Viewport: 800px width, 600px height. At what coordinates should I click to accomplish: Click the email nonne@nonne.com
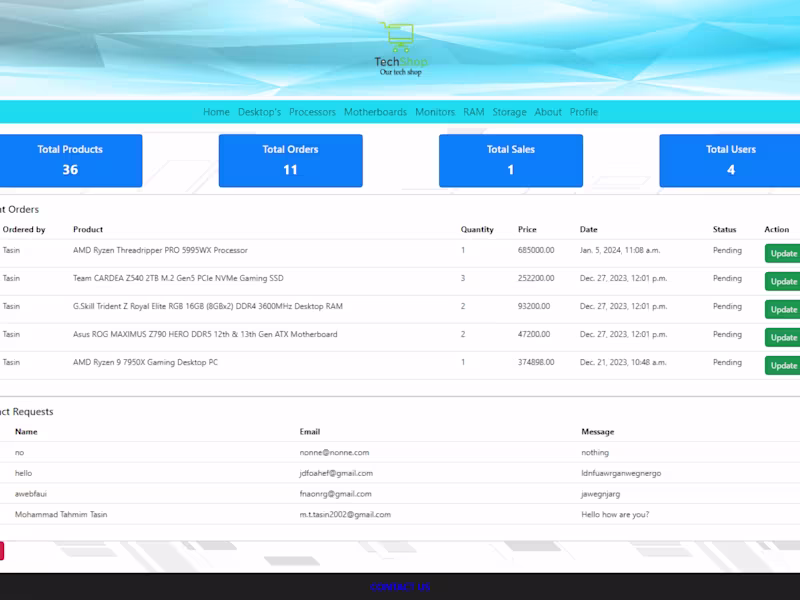(334, 453)
